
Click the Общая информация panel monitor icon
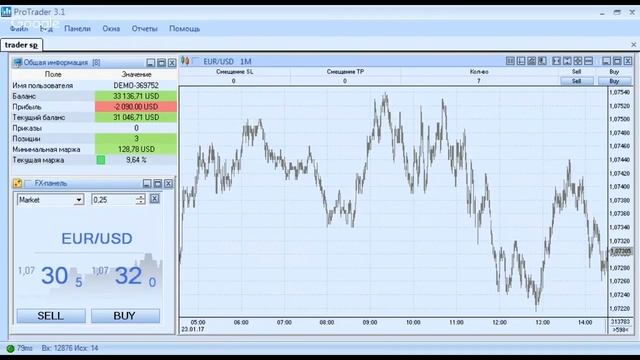coord(17,62)
